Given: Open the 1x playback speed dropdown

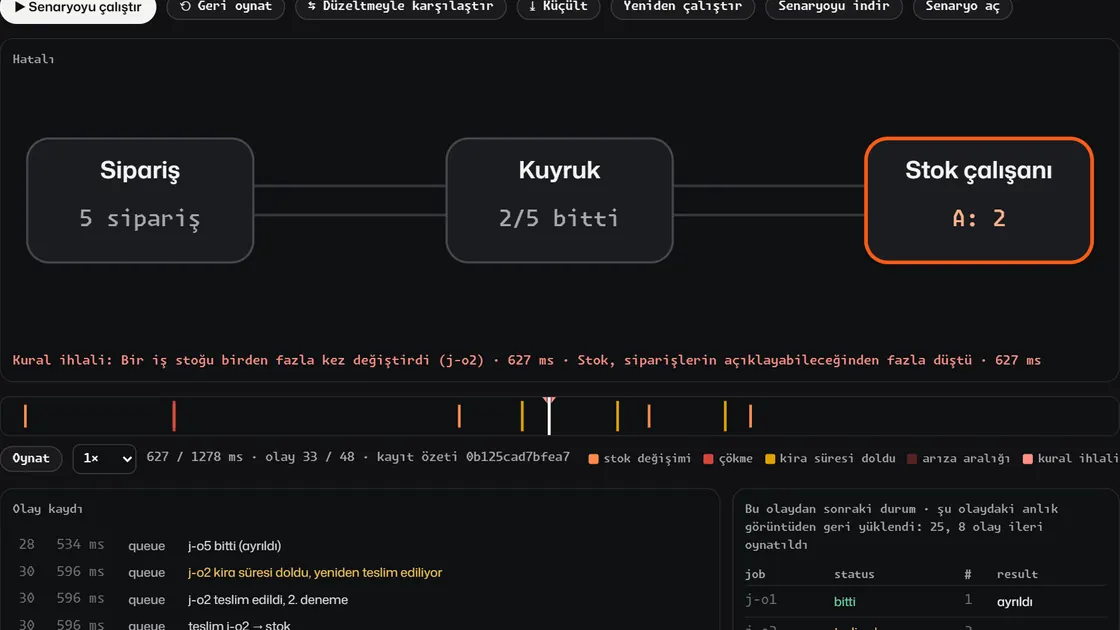Looking at the screenshot, I should coord(104,459).
